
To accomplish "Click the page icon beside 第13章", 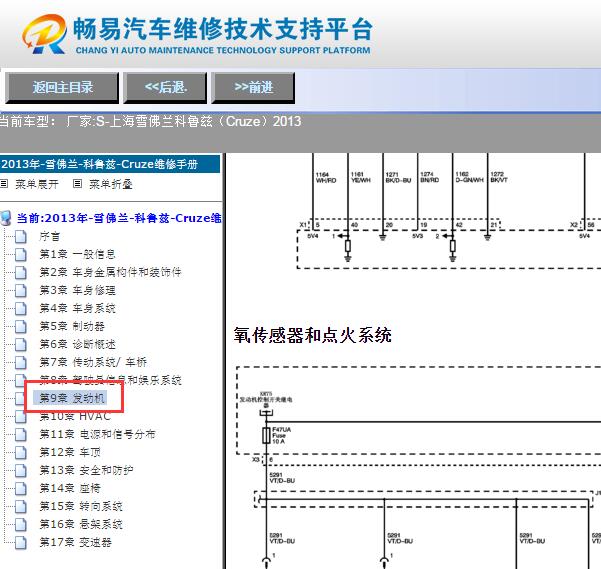I will point(21,471).
